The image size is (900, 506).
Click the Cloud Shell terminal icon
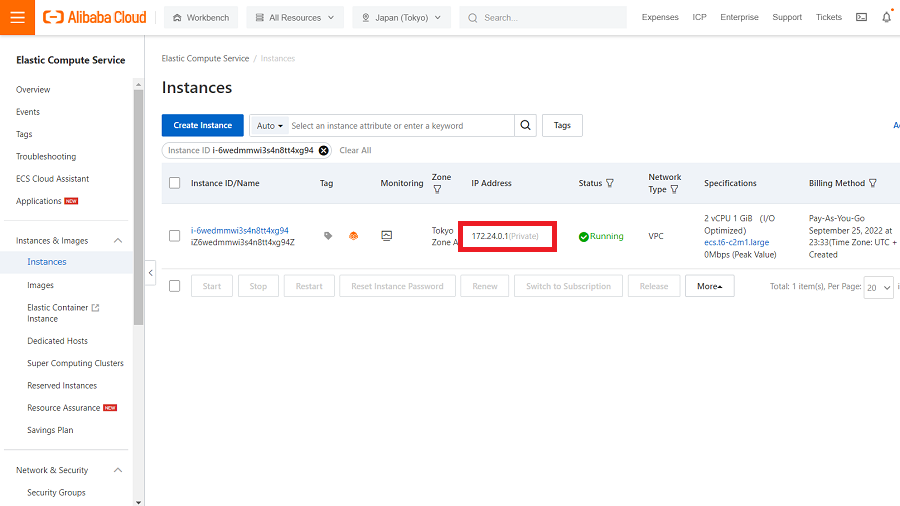point(861,17)
